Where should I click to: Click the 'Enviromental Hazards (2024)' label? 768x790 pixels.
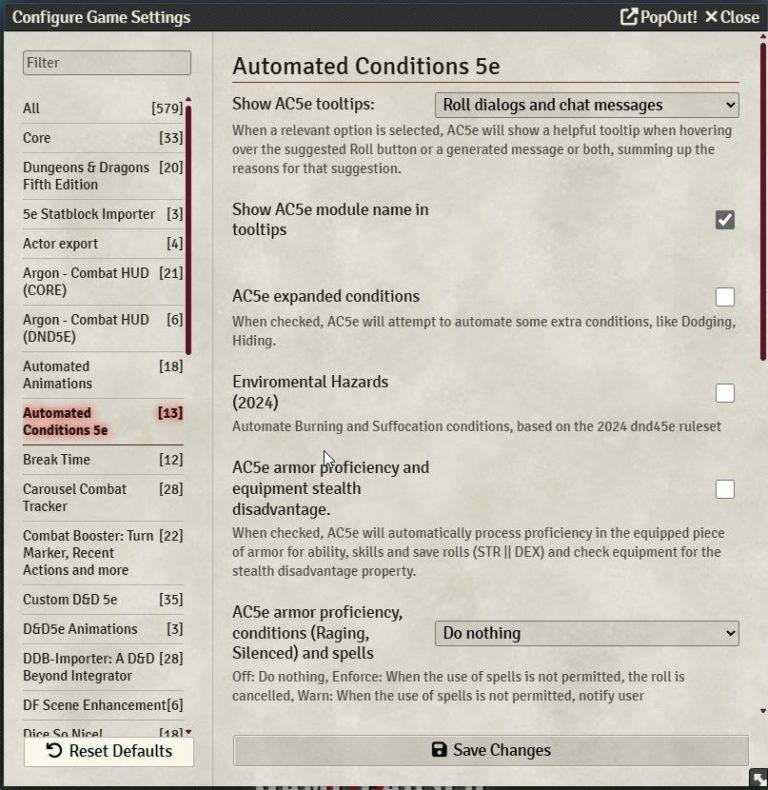point(310,392)
